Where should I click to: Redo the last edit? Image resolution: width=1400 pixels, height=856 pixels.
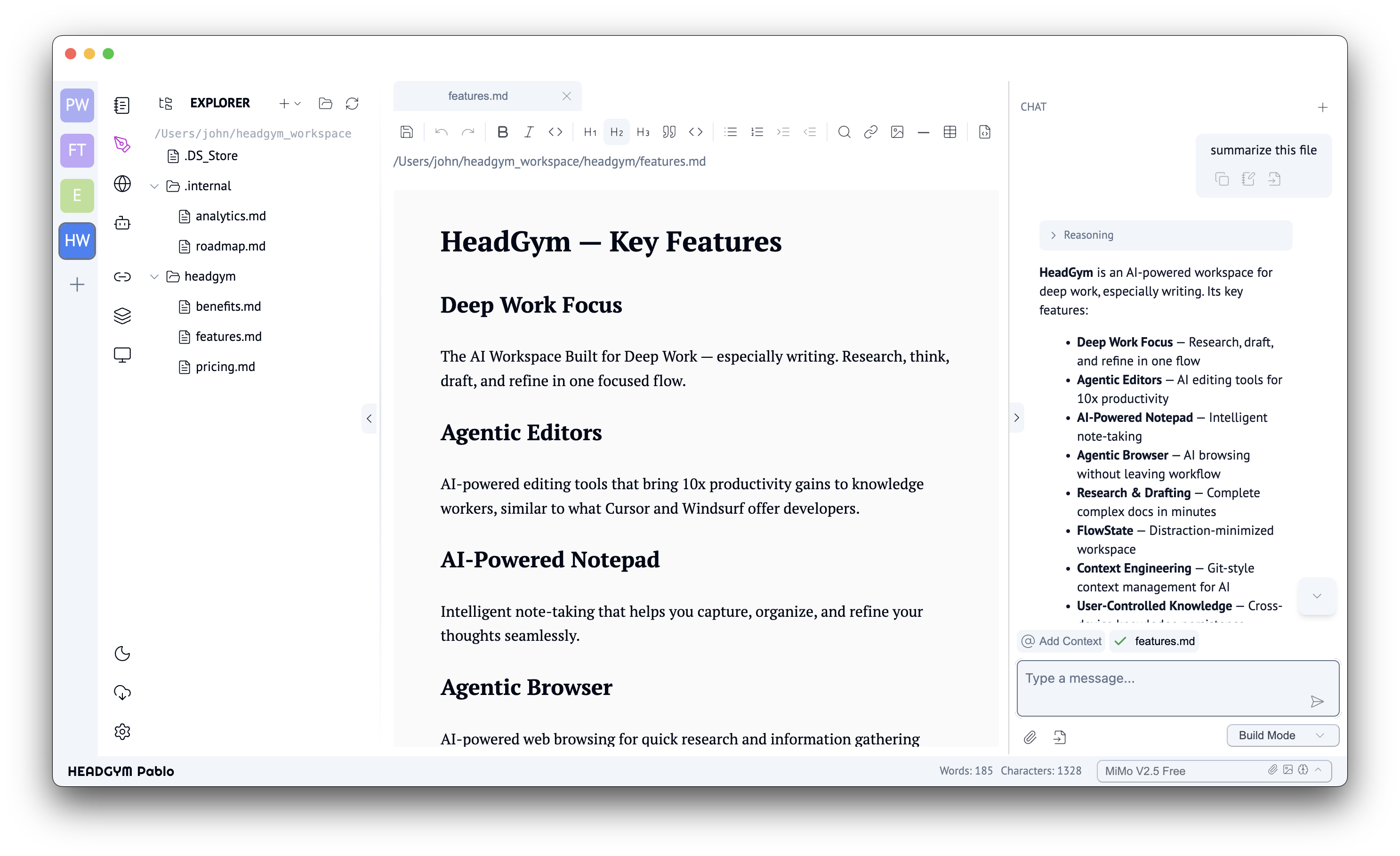pyautogui.click(x=468, y=132)
